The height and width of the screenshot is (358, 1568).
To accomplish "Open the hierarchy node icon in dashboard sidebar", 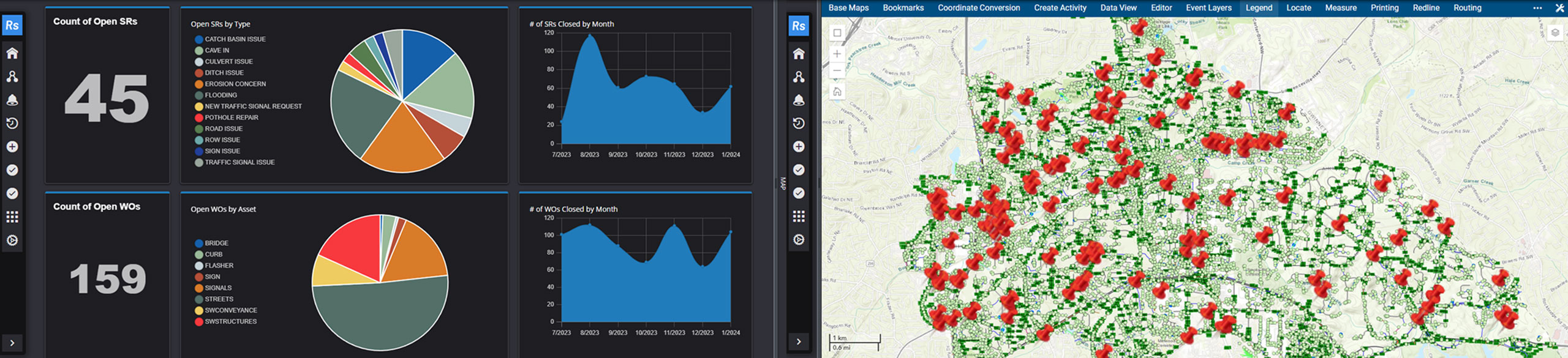I will 12,76.
